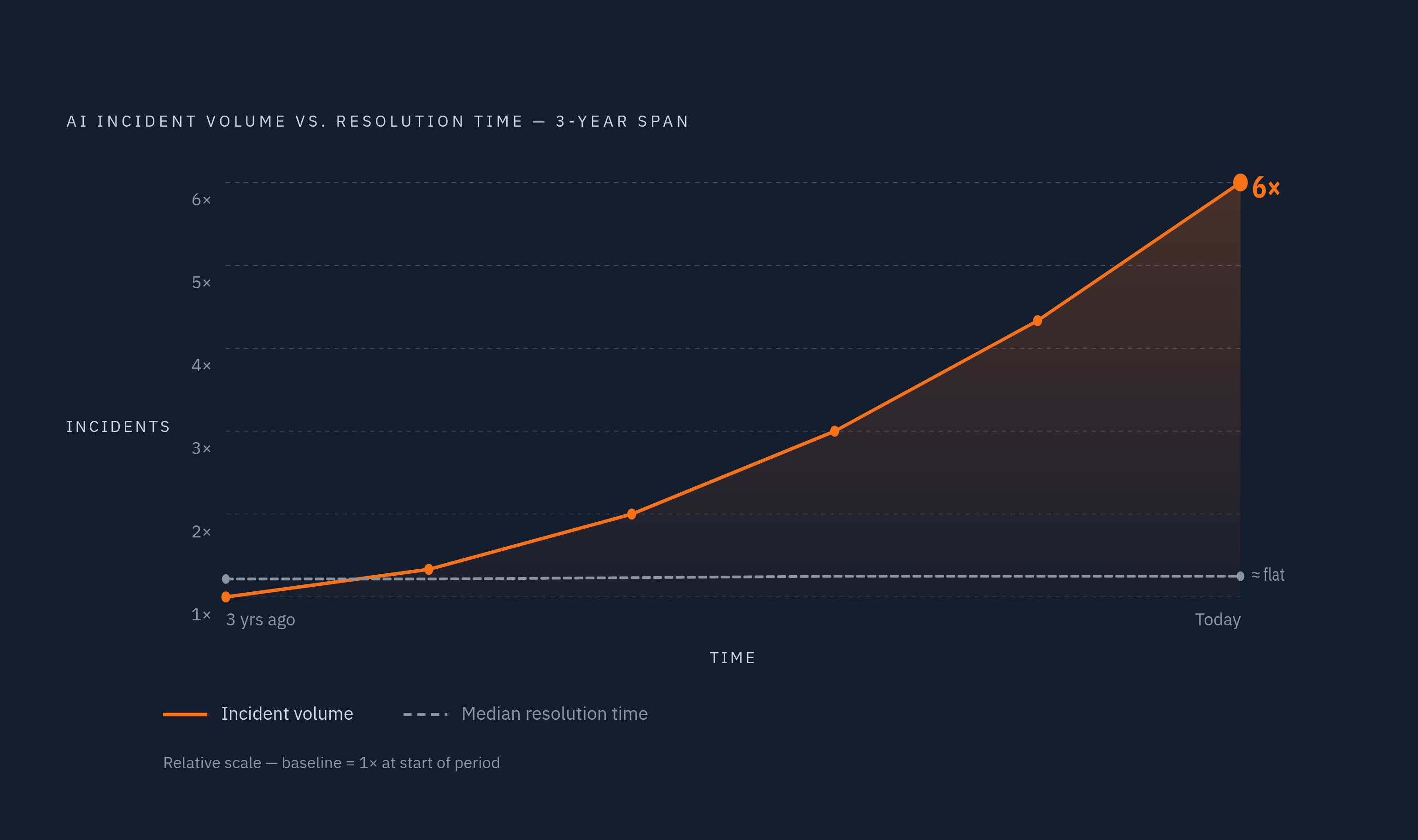Select the '2×' y-axis tick label

(x=201, y=531)
